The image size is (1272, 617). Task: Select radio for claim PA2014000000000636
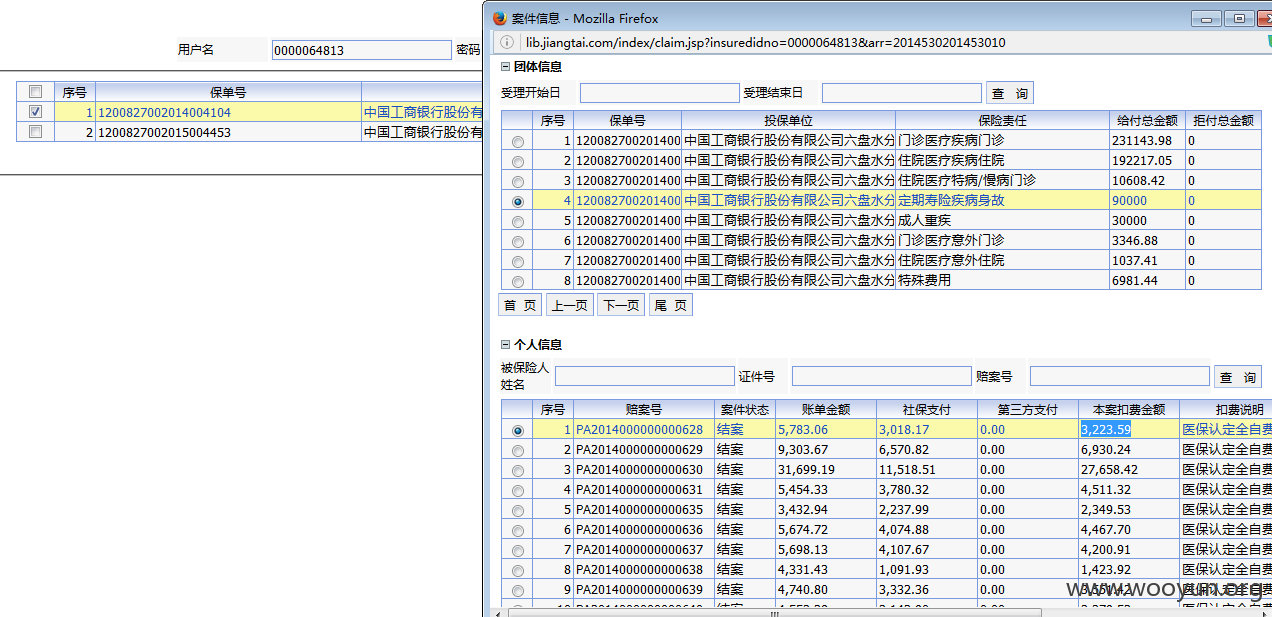click(x=517, y=531)
